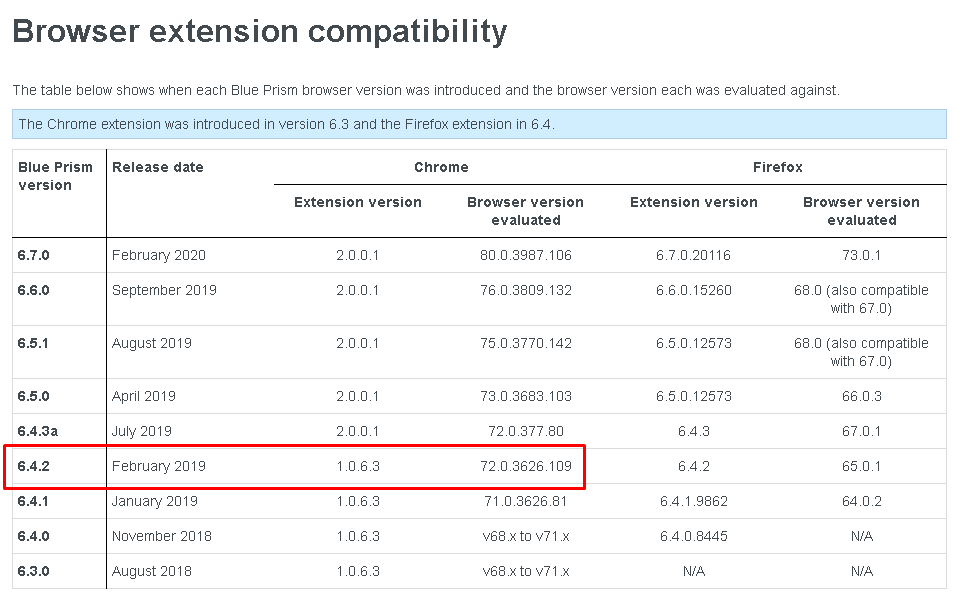
Task: Select Firefox extension version '6.6.0.15260'
Action: [x=693, y=290]
